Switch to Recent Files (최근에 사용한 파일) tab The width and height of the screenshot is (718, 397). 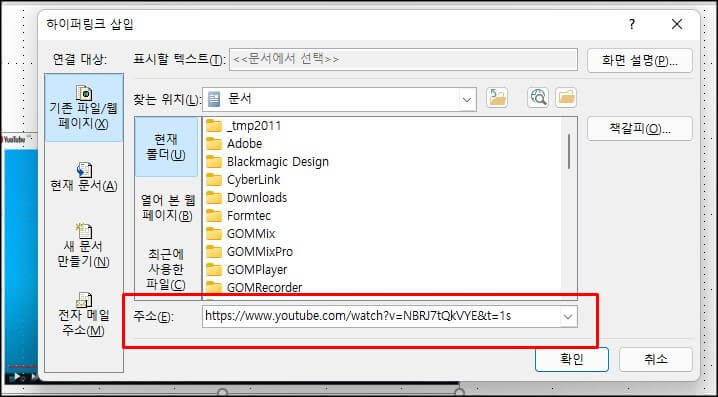tap(166, 269)
